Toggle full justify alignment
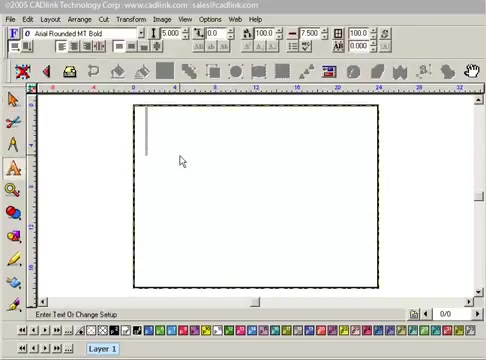Screen dimensions: 486x360 coord(99,46)
